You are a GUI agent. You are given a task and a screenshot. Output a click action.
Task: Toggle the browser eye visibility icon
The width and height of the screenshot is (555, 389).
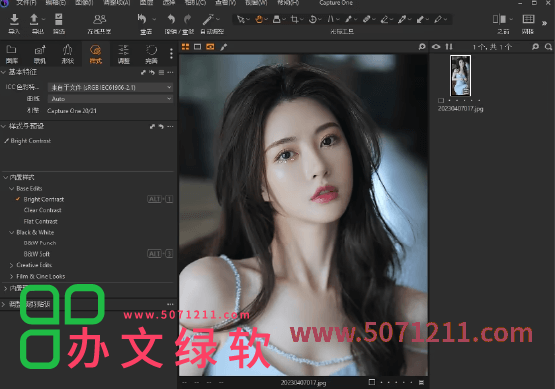[436, 47]
